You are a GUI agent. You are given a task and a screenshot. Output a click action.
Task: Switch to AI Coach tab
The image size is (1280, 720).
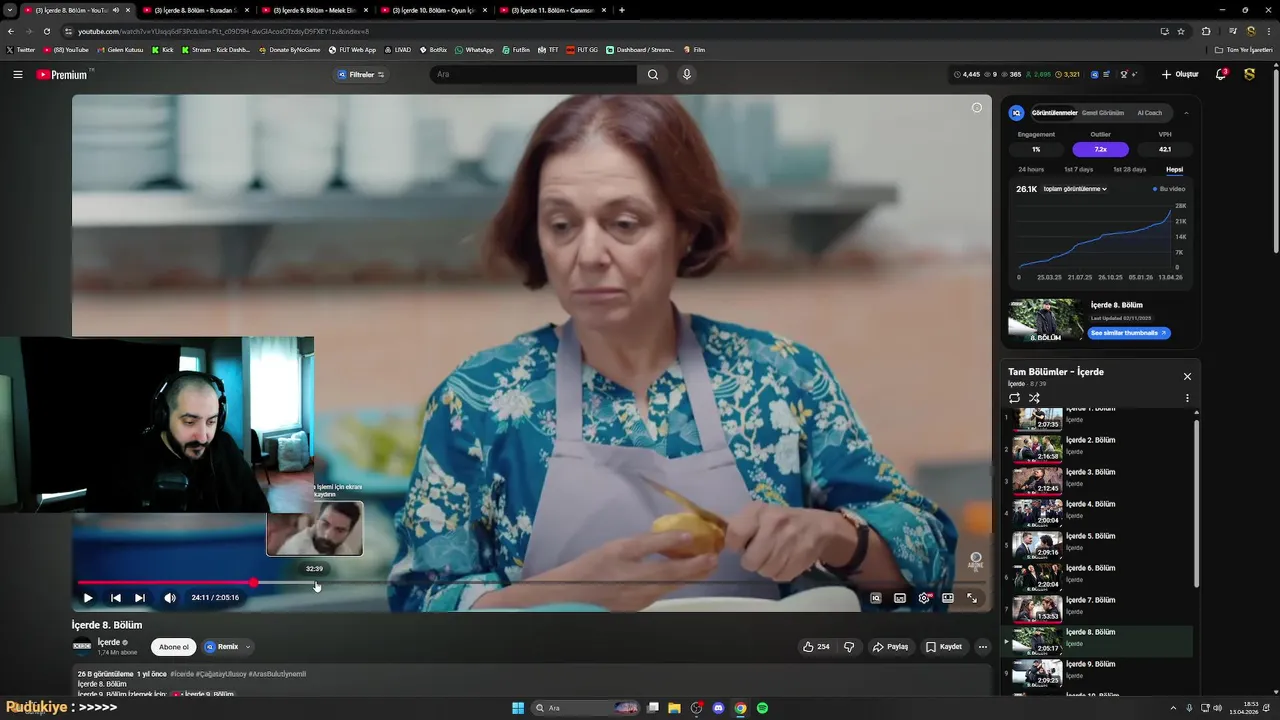[1150, 113]
